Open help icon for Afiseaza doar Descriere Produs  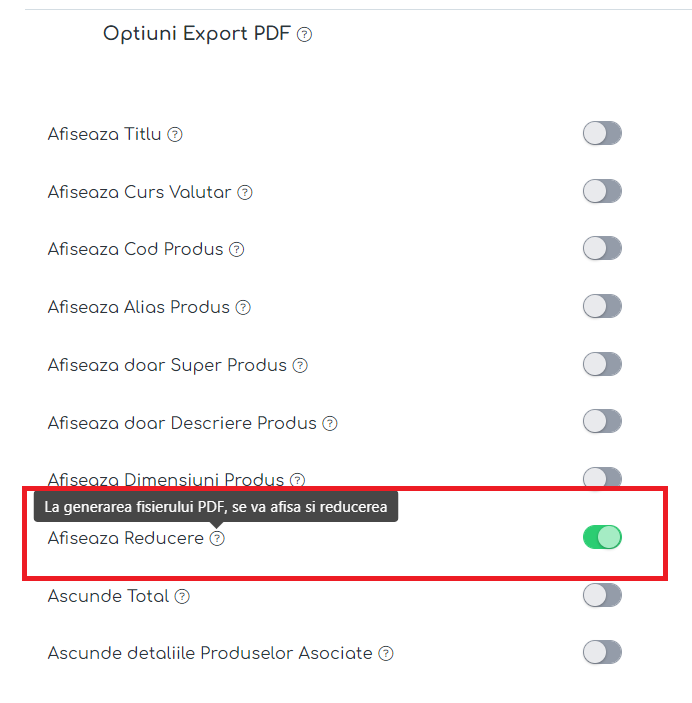[x=330, y=424]
